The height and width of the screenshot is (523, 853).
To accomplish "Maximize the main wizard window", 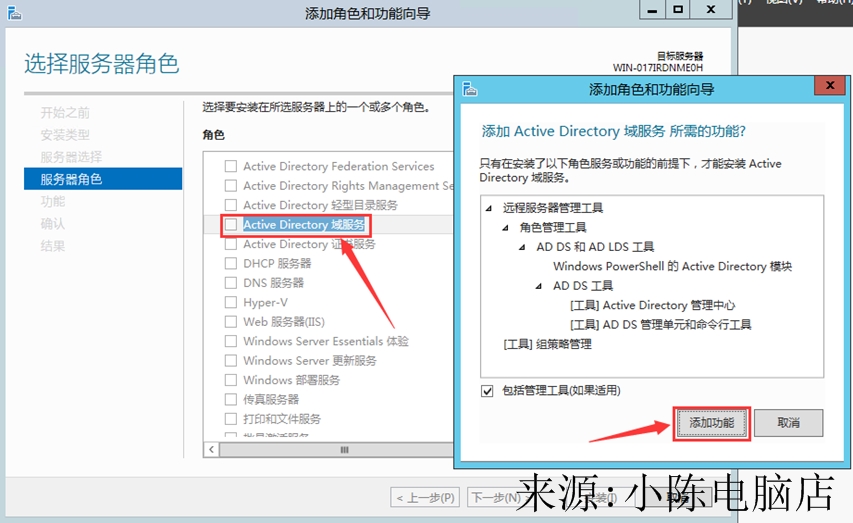I will (x=678, y=10).
